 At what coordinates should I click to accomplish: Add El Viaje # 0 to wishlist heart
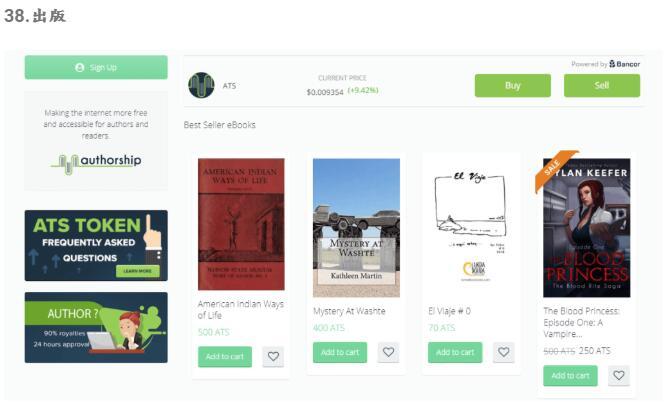coord(504,352)
